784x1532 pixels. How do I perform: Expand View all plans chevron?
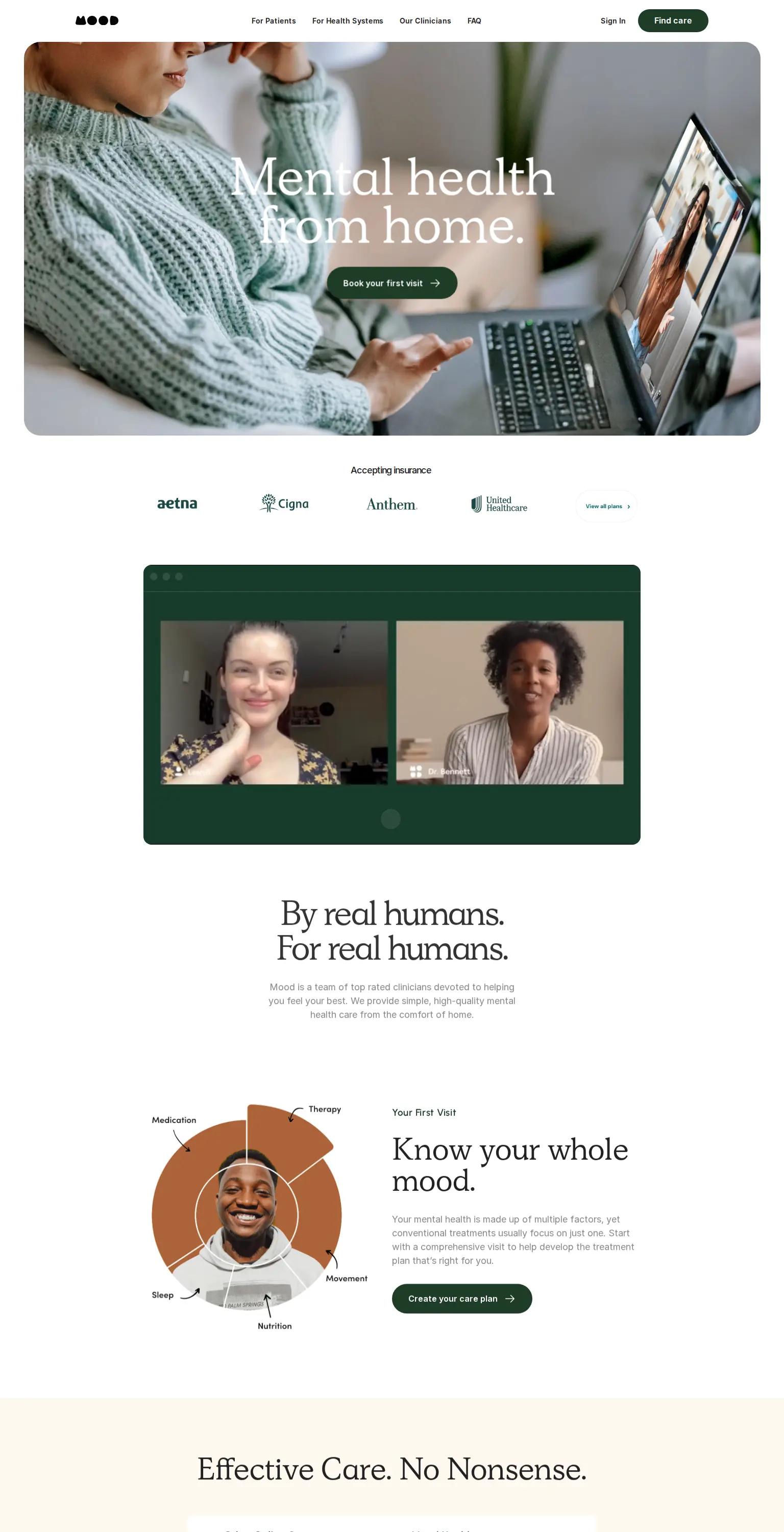click(x=628, y=507)
